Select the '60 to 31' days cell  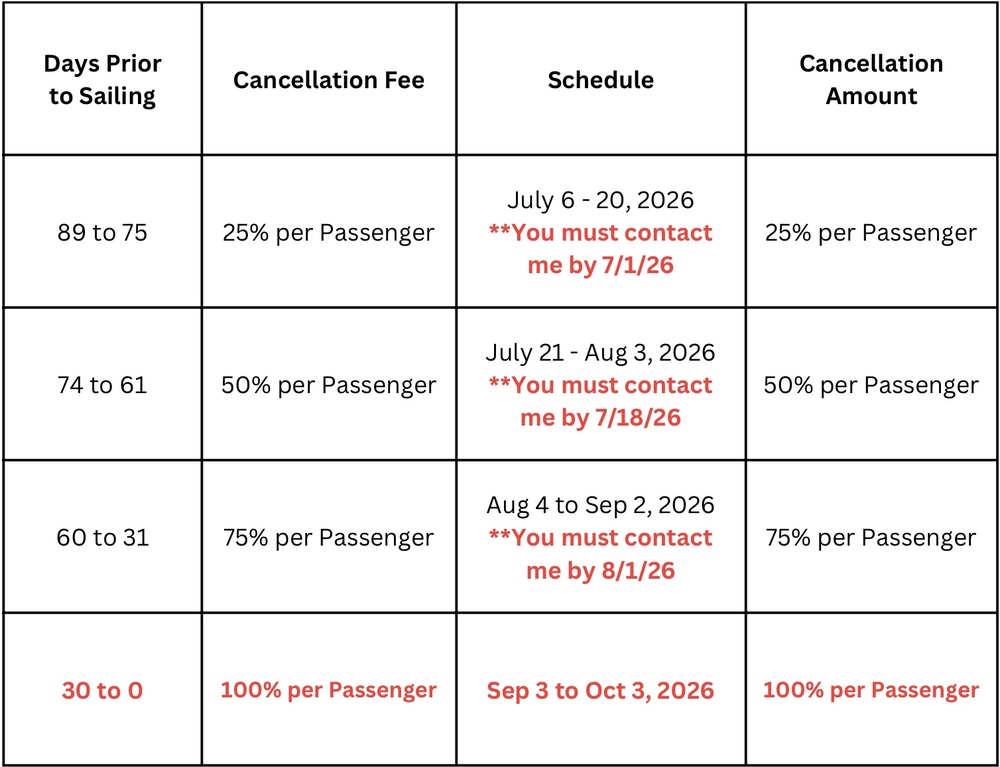coord(102,538)
